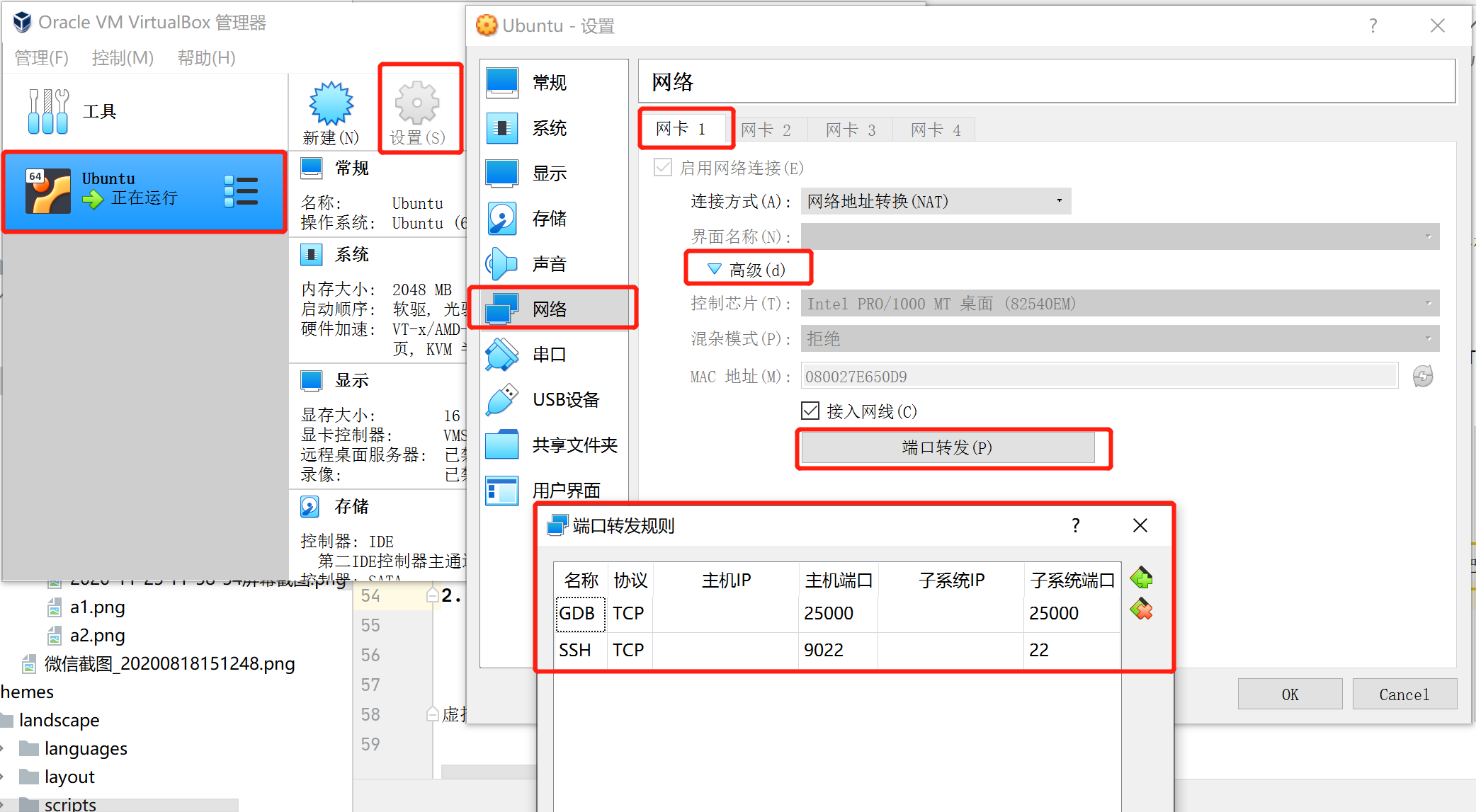The height and width of the screenshot is (812, 1476).
Task: Open the 控制芯片 adapter type dropdown
Action: (1119, 304)
